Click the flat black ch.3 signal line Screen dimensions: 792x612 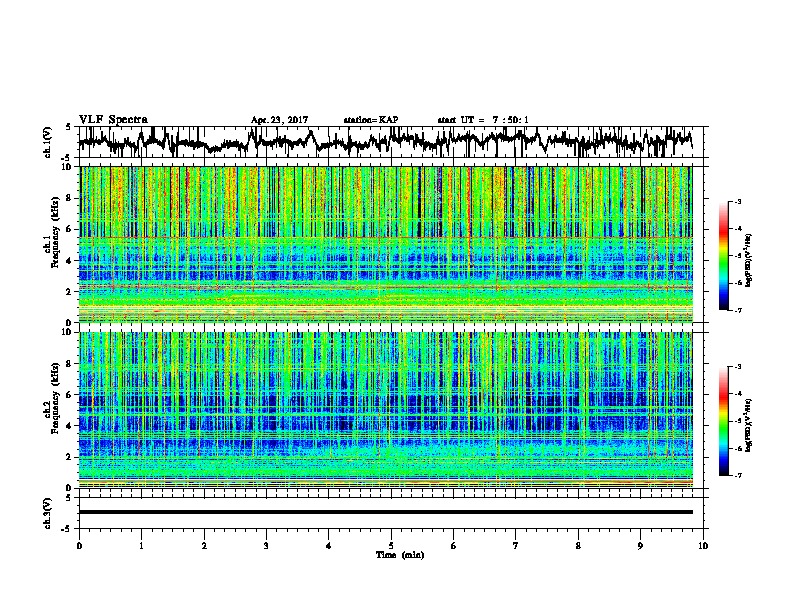[x=386, y=512]
